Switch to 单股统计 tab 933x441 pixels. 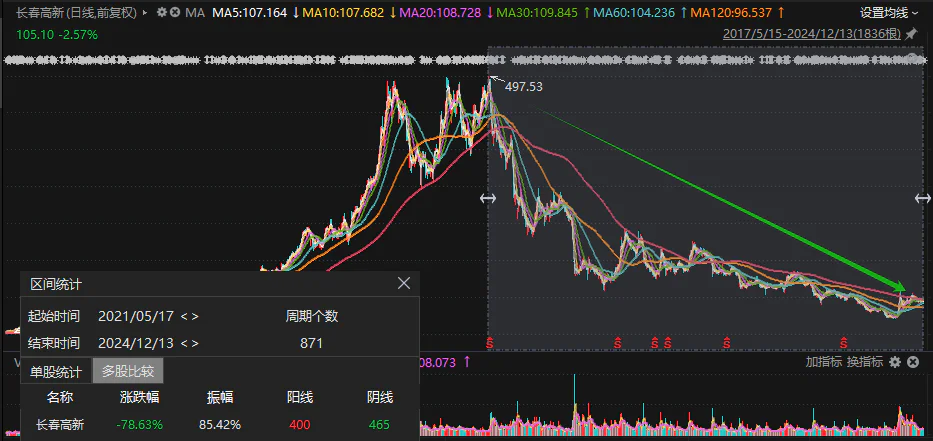[56, 371]
